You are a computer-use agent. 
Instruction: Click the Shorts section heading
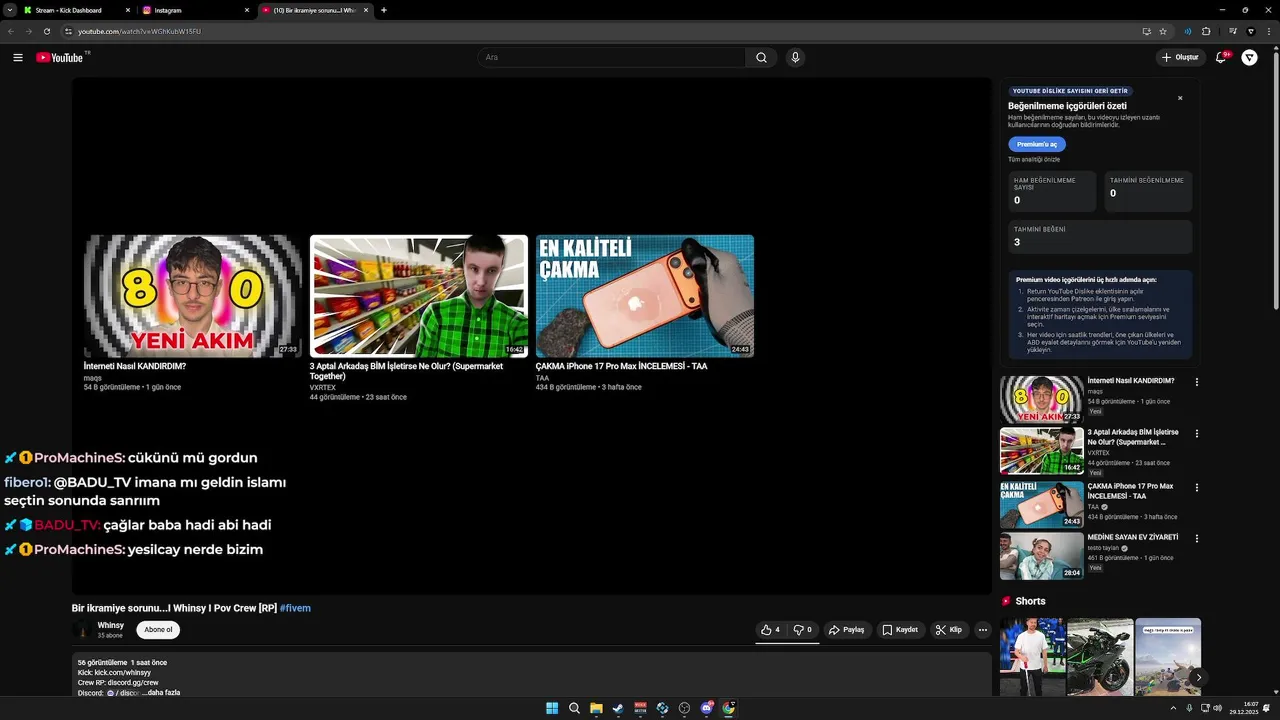pos(1030,601)
